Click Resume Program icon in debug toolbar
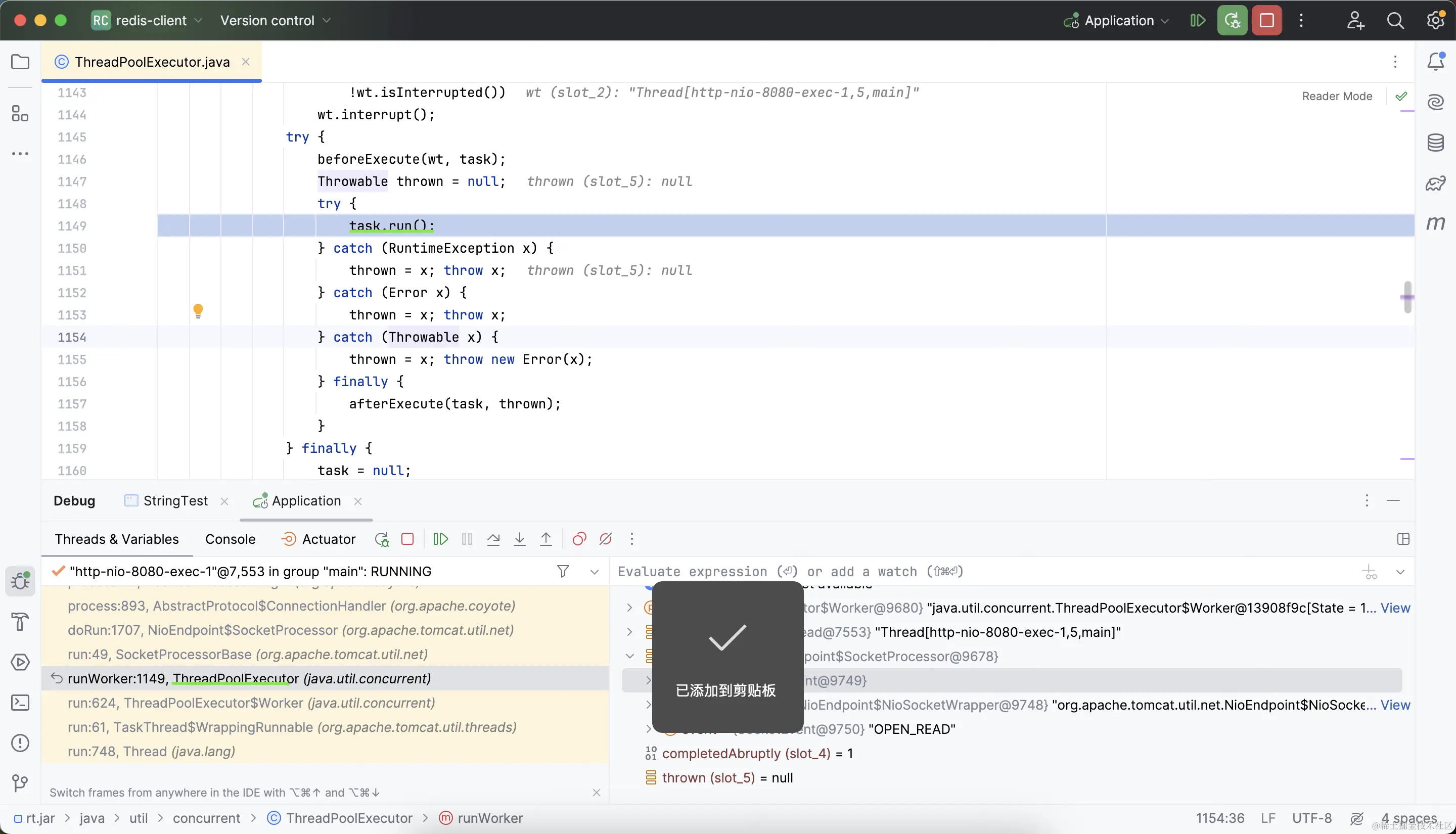The width and height of the screenshot is (1456, 834). [440, 539]
